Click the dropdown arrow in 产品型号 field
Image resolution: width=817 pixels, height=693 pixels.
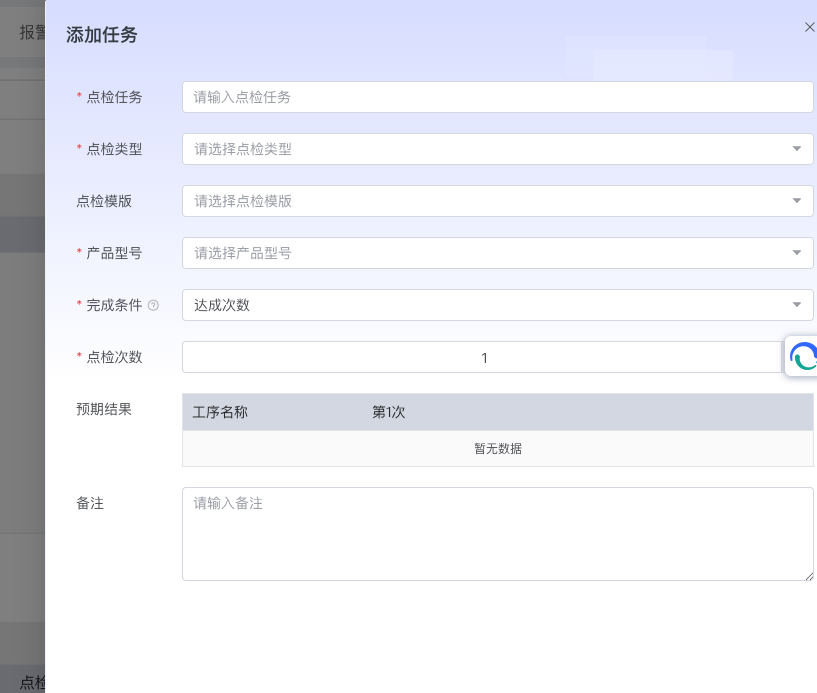click(x=796, y=253)
